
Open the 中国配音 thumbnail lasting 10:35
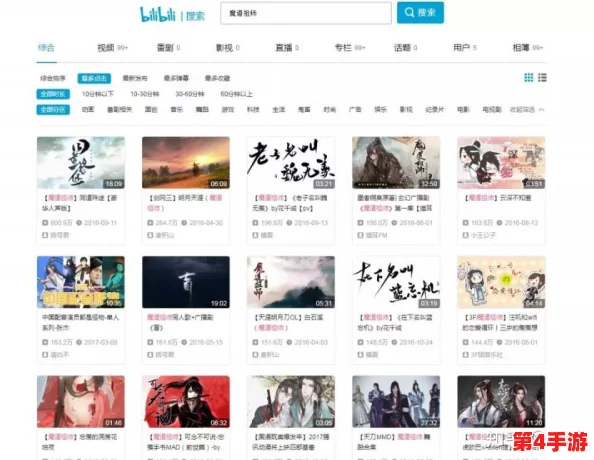coord(81,282)
